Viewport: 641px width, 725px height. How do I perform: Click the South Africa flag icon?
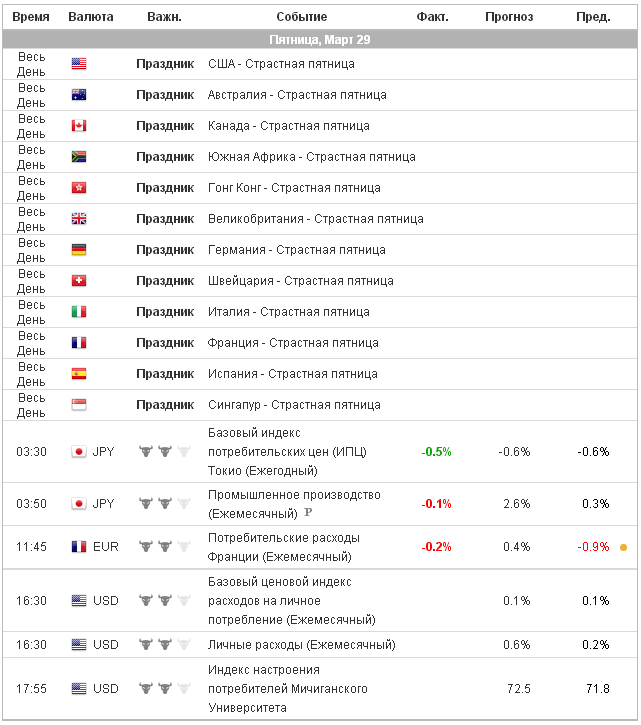tap(79, 157)
